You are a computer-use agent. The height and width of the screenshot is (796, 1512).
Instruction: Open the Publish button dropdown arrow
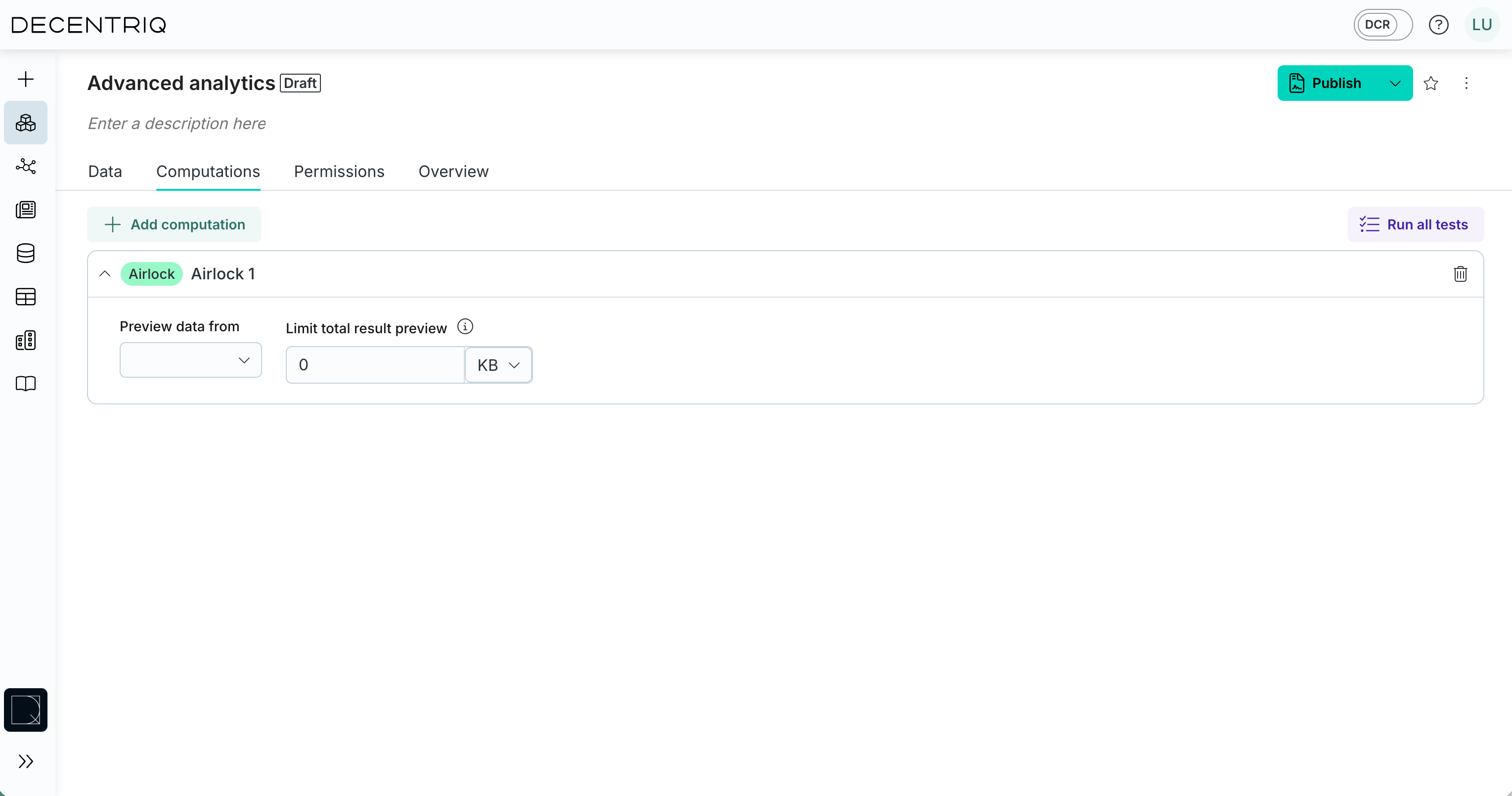pos(1395,84)
